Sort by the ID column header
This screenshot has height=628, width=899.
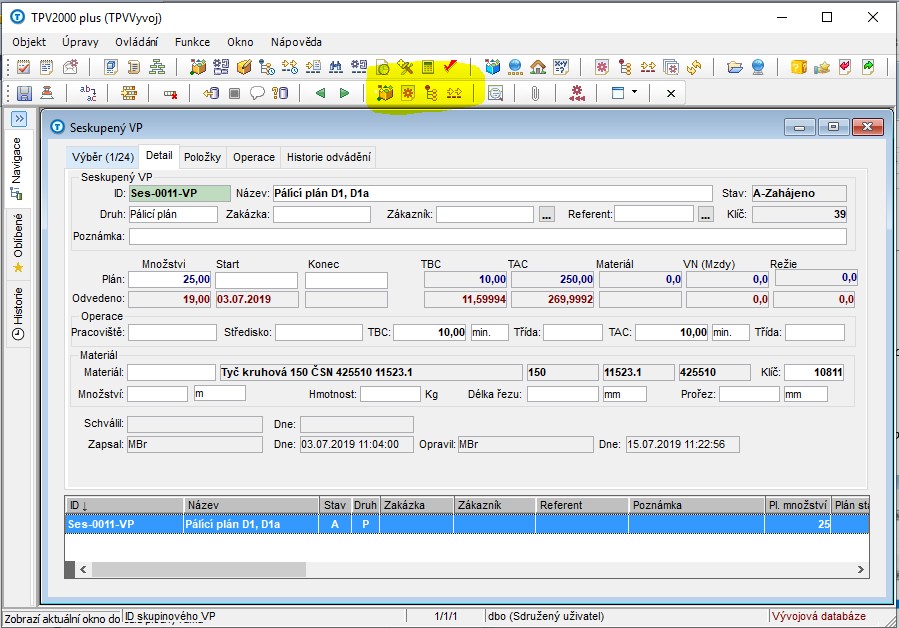[124, 505]
